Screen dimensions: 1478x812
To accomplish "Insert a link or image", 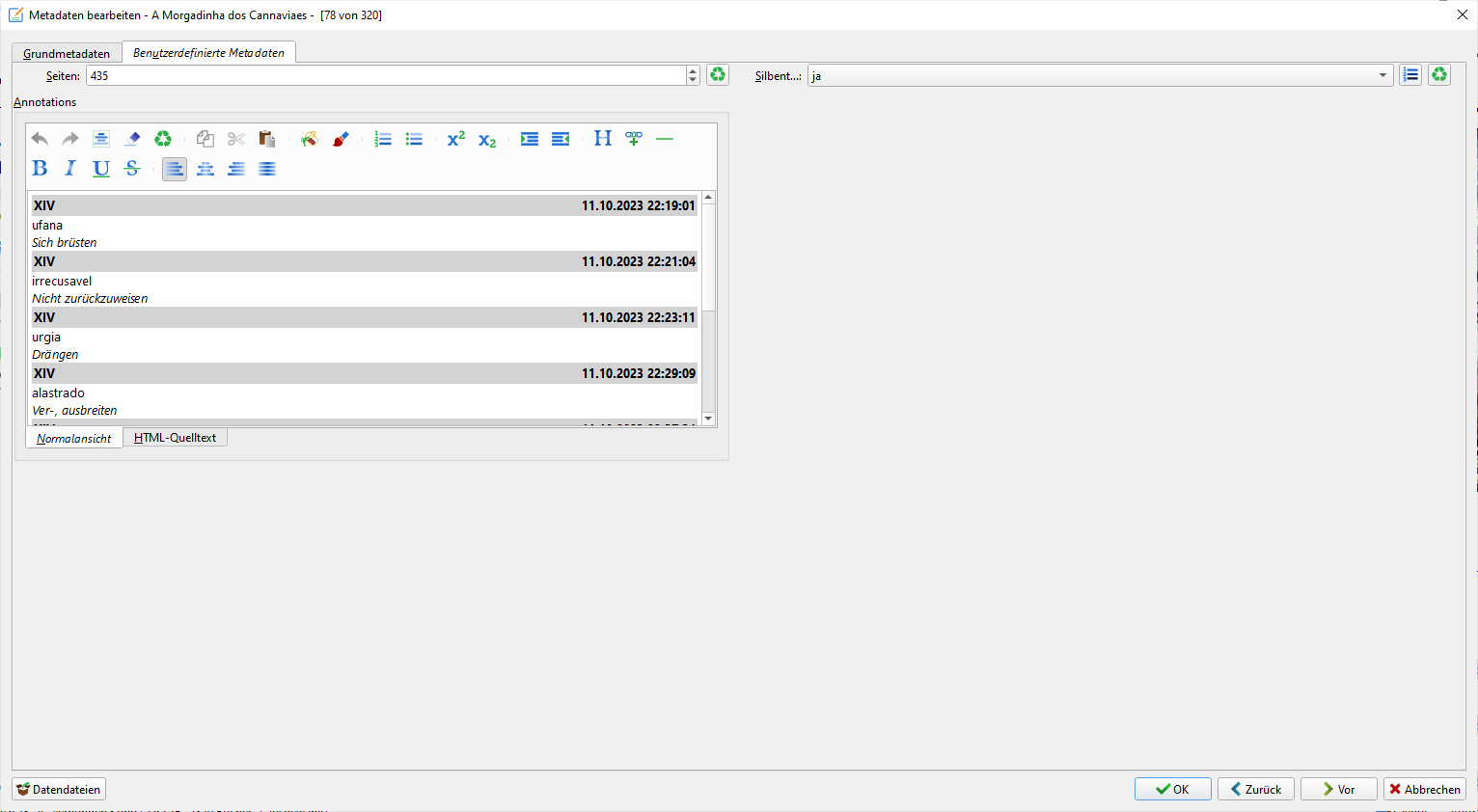I will (634, 139).
